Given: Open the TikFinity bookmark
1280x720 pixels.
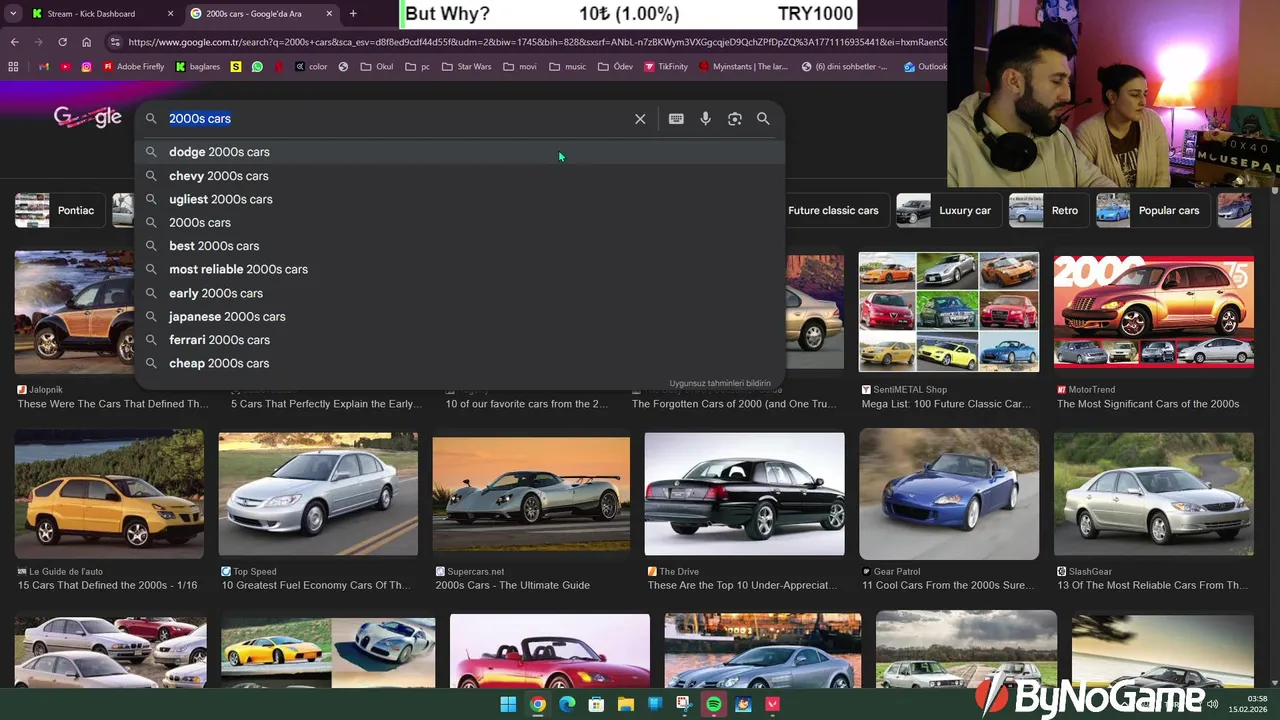Looking at the screenshot, I should (666, 67).
